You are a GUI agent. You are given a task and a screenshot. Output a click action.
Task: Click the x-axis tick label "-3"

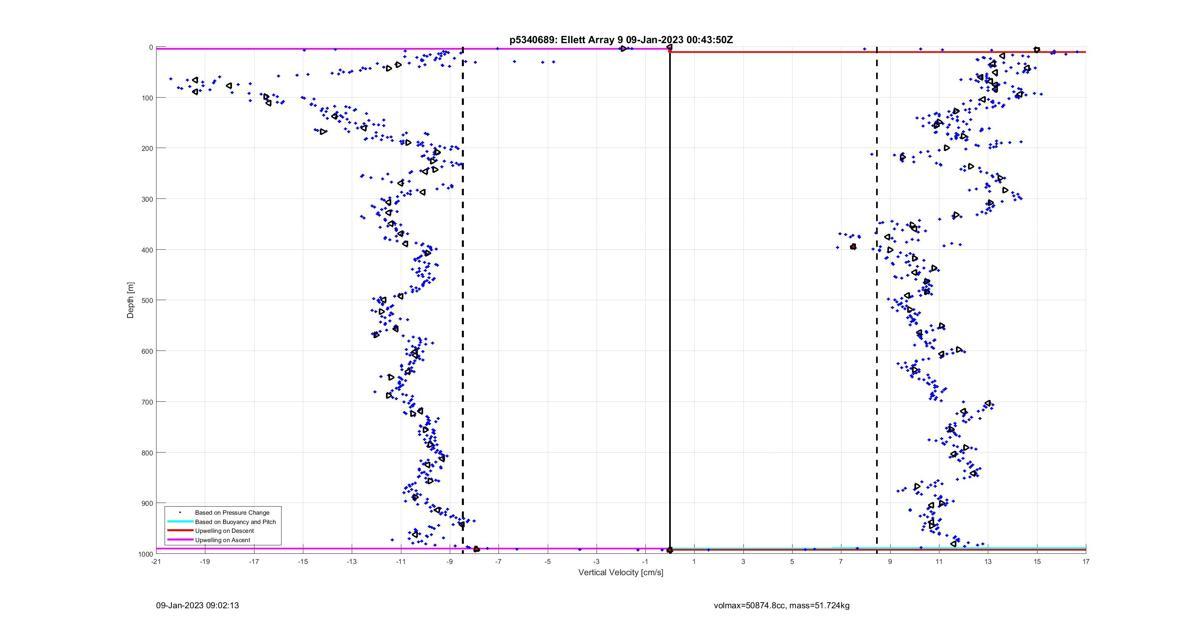[x=597, y=562]
